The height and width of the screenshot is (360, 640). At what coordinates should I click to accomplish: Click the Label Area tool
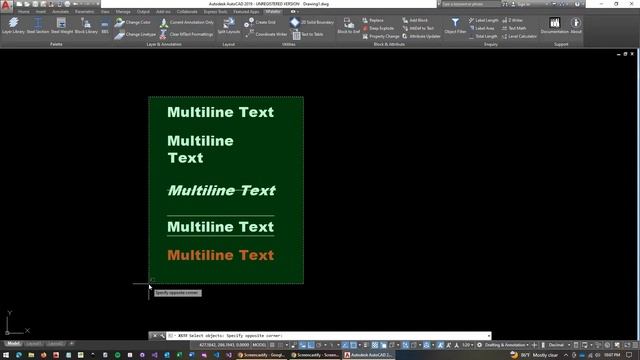[x=482, y=28]
